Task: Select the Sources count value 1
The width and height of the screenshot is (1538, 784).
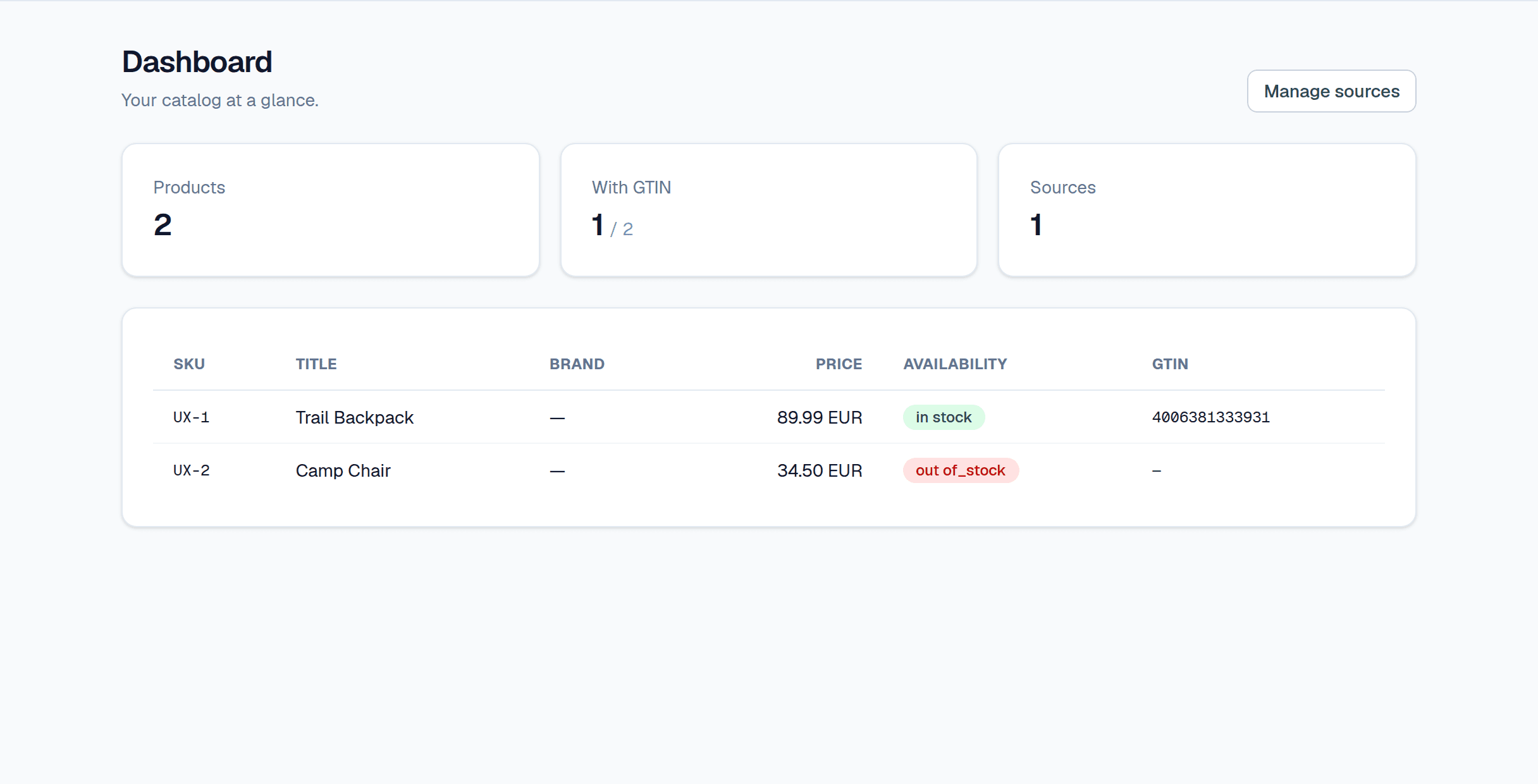Action: tap(1036, 225)
